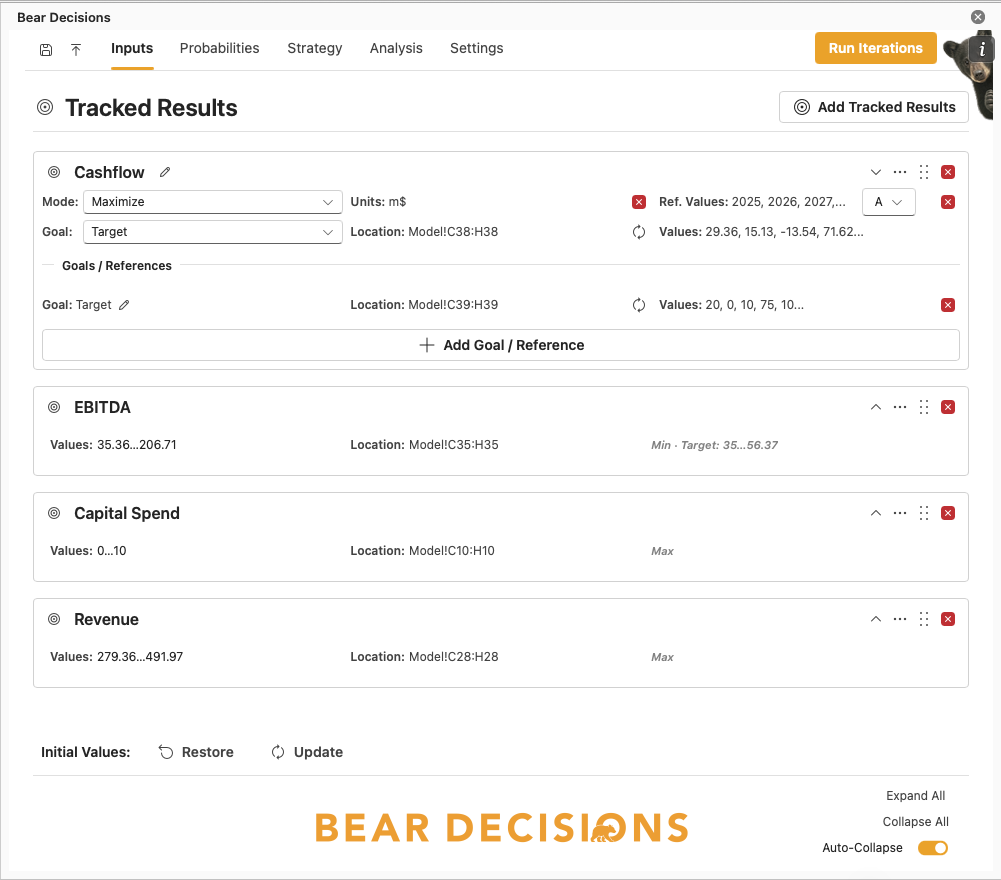Screen dimensions: 1001x880
Task: Open Revenue more options ellipsis
Action: tap(900, 619)
